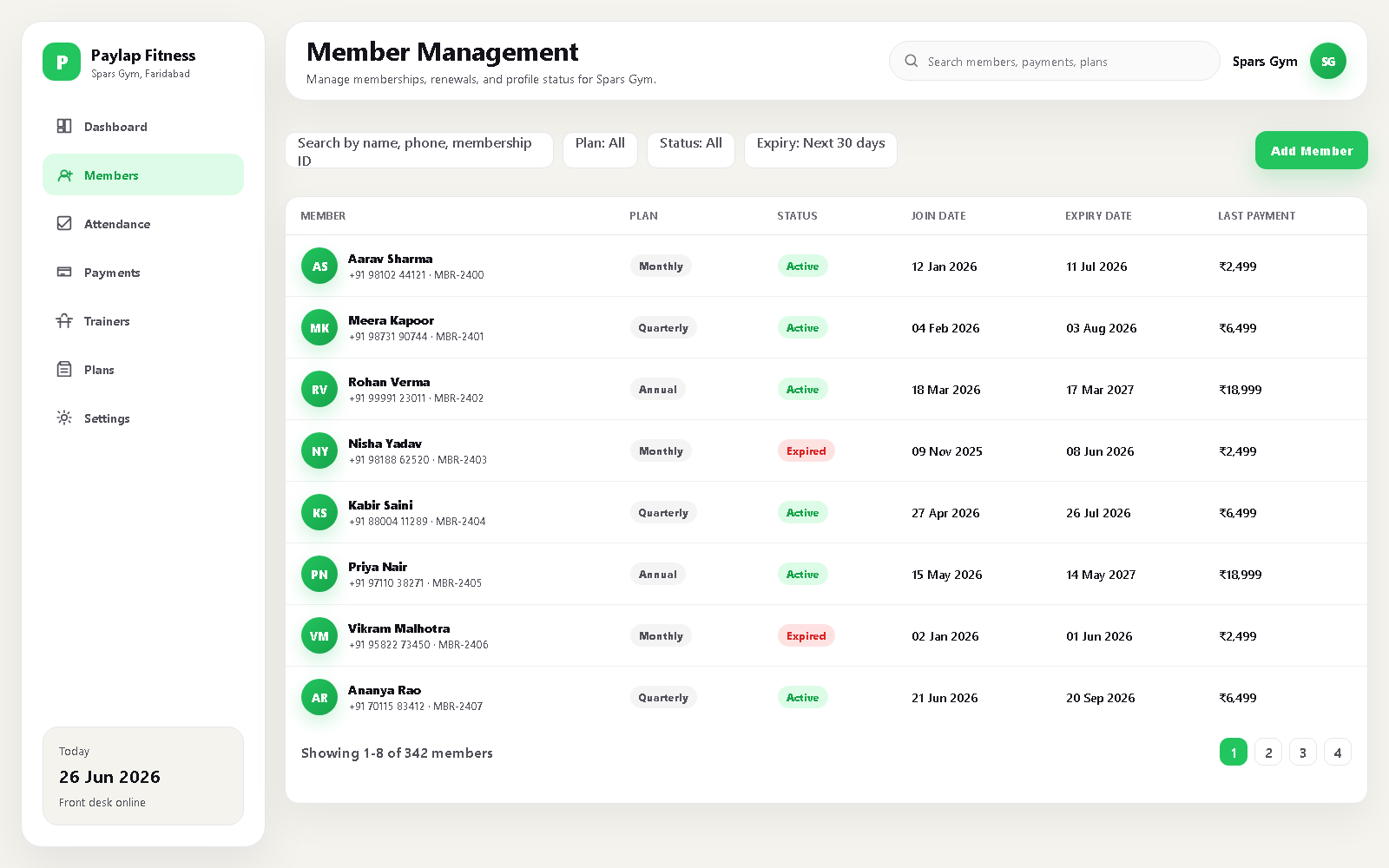Focus the top search members, payments, plans field
Screen dimensions: 1389x868
tap(1055, 61)
